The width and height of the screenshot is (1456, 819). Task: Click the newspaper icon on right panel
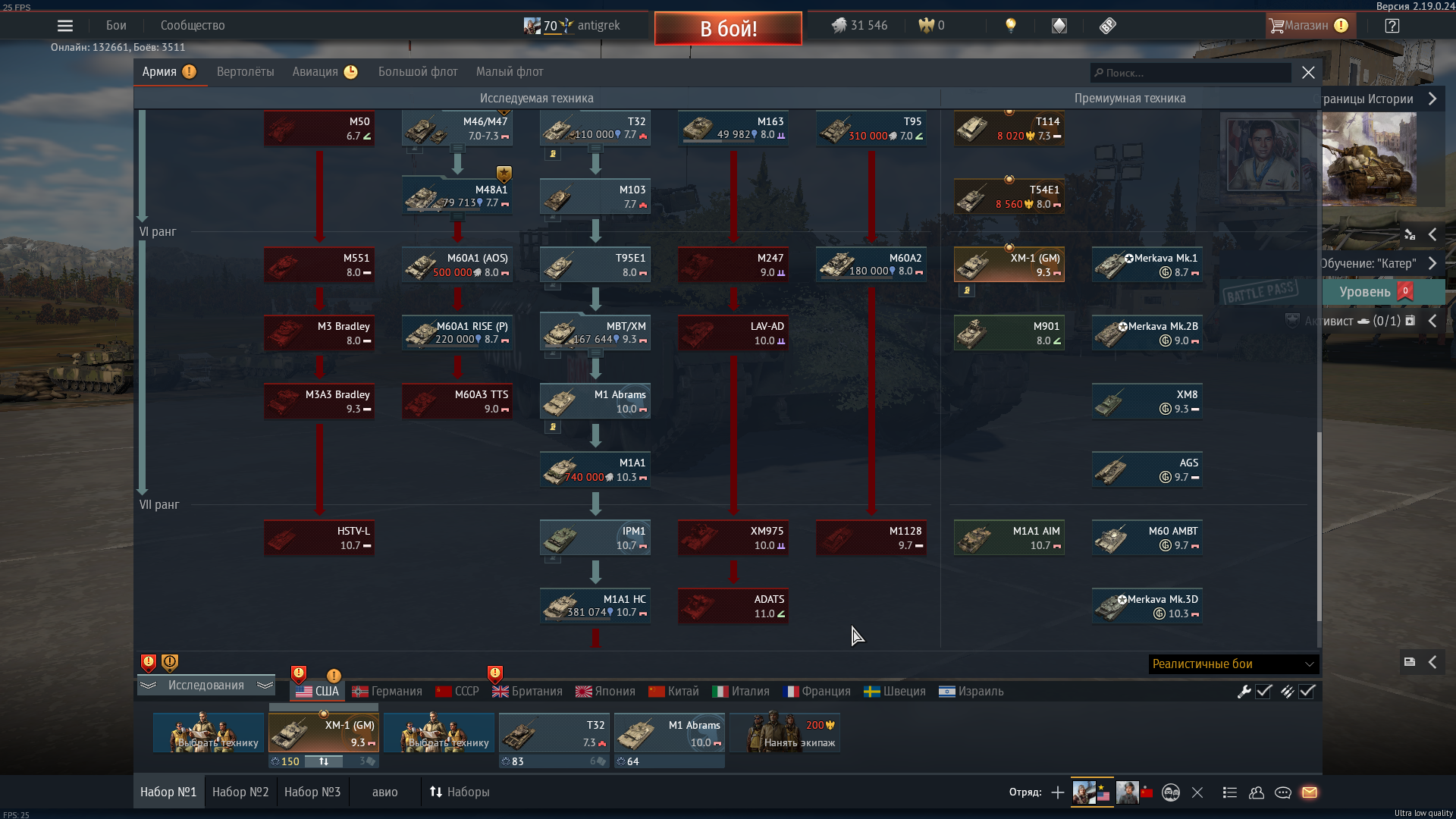[1410, 662]
